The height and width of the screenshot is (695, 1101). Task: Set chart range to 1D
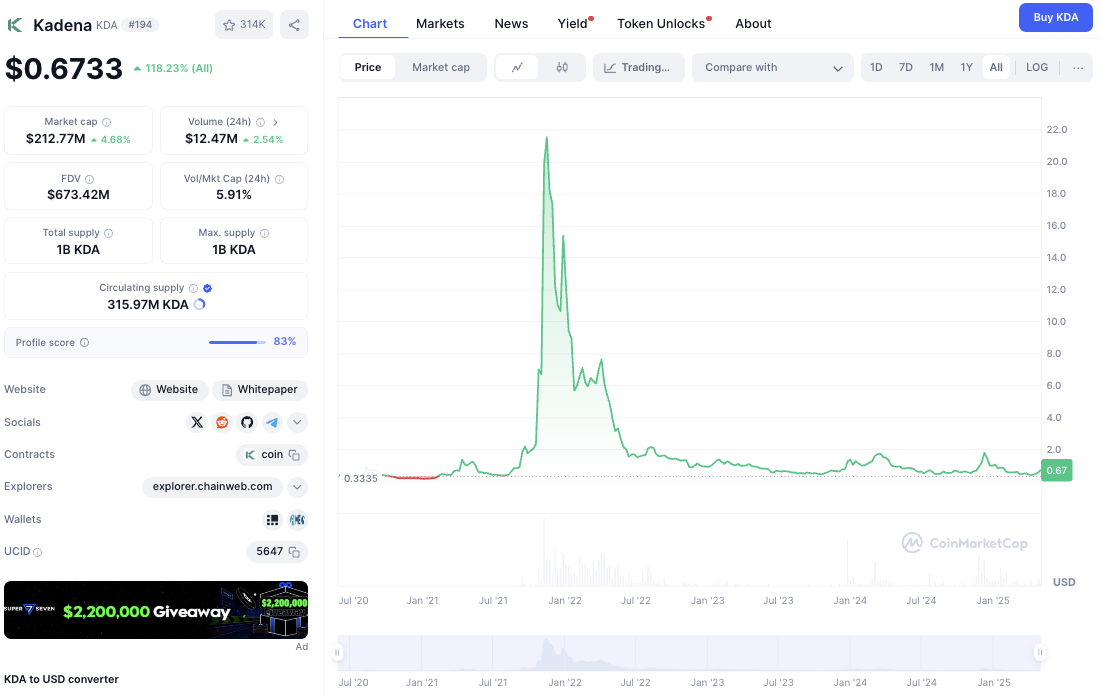(x=876, y=67)
